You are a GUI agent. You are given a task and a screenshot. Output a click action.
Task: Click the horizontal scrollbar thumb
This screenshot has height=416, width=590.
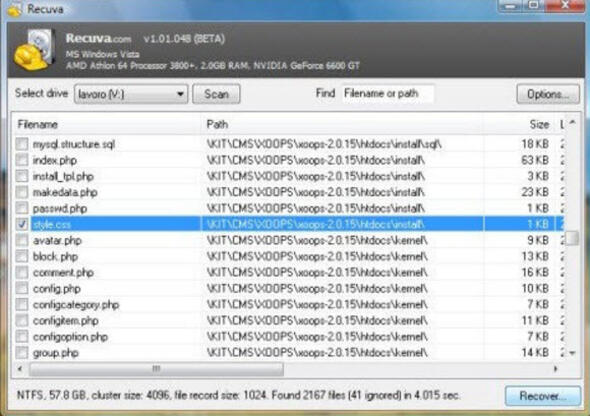tap(156, 369)
